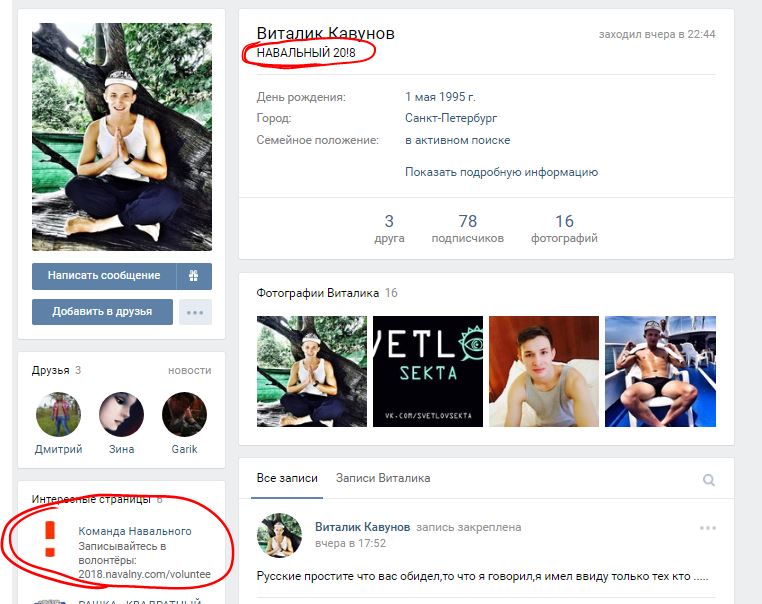Open the Друзья section header
762x604 pixels.
tap(51, 370)
